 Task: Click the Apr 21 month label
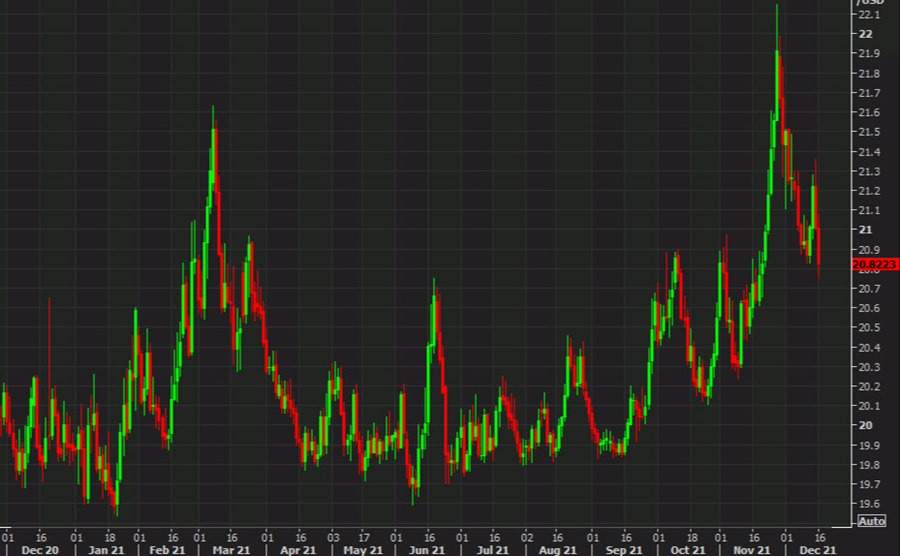pyautogui.click(x=298, y=550)
